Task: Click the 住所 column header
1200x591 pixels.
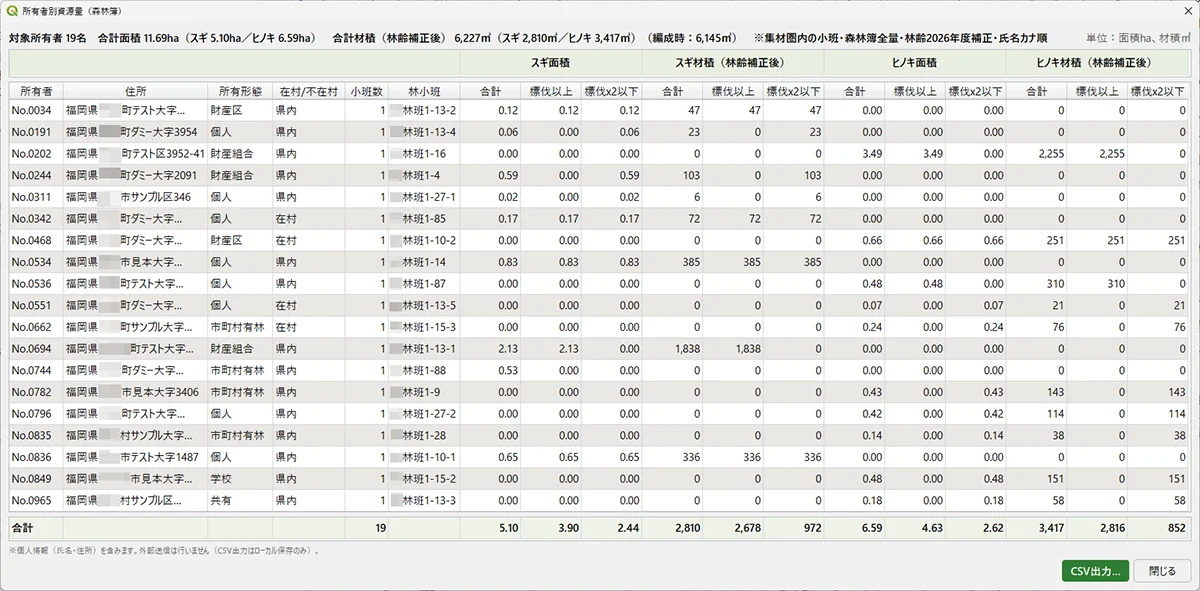Action: (135, 90)
